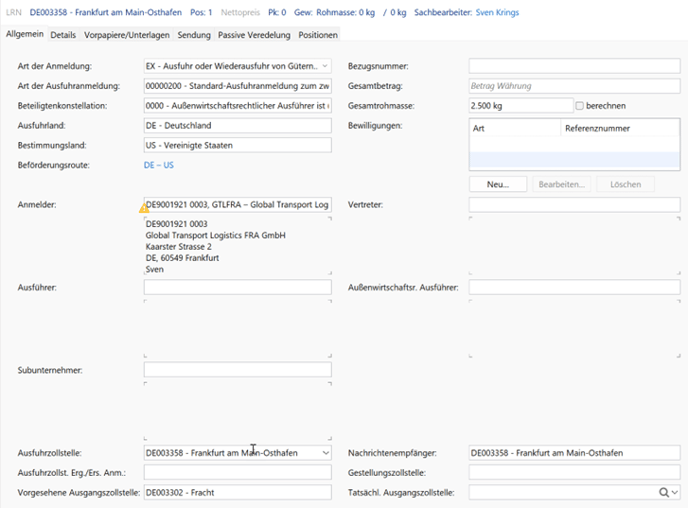Image resolution: width=688 pixels, height=508 pixels.
Task: Click the Subunternehmer text box
Action: [237, 370]
